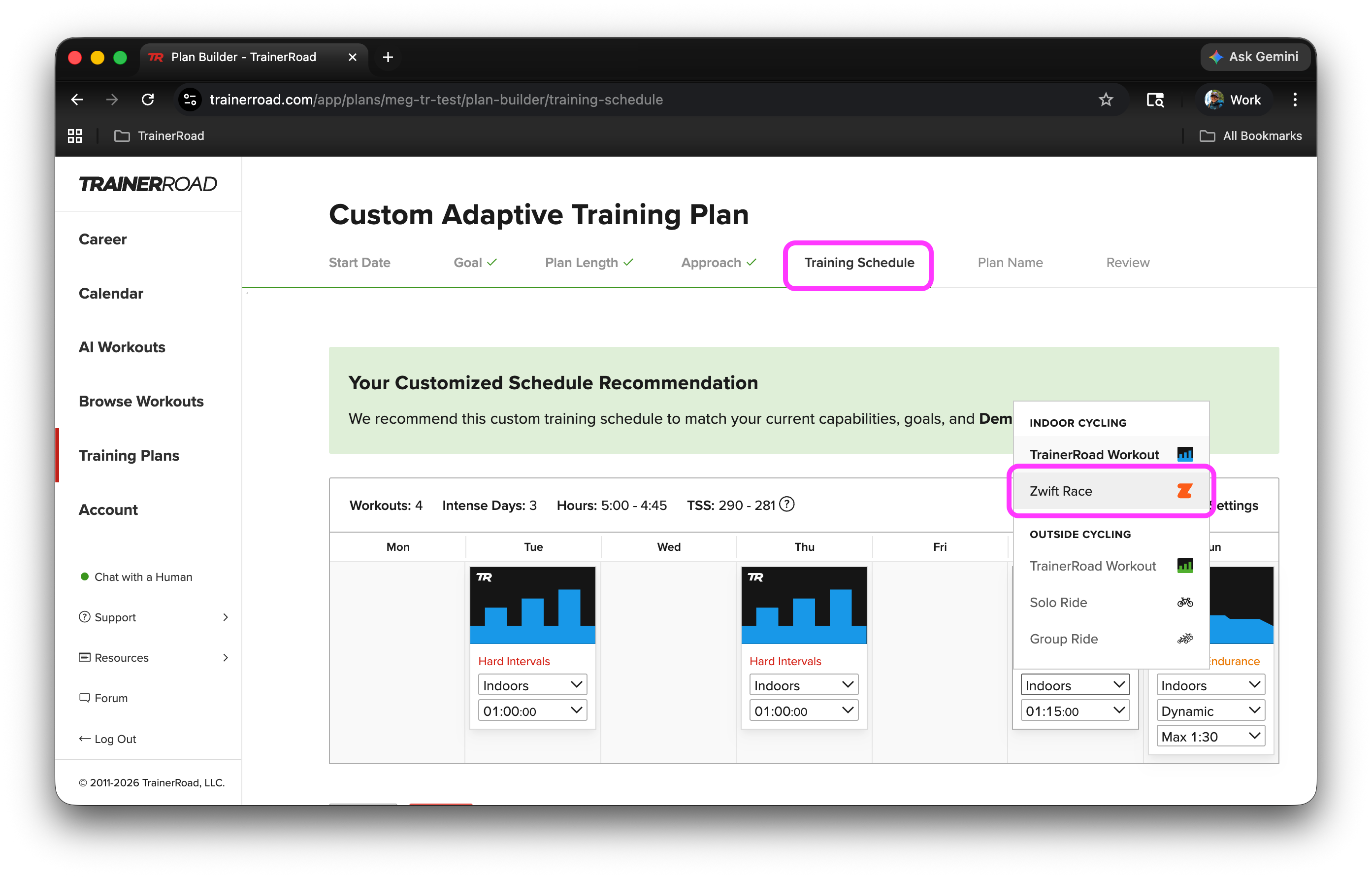Open Browse Workouts
The width and height of the screenshot is (1372, 878).
141,402
